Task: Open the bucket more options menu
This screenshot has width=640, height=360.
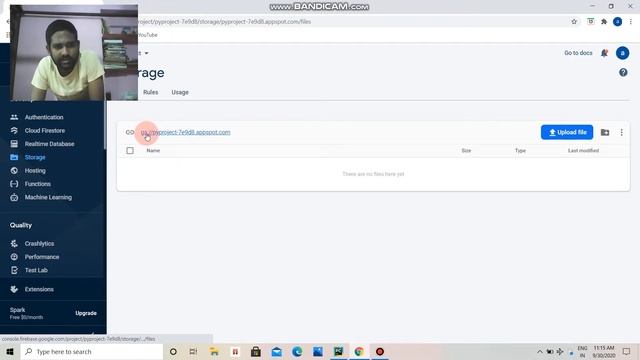Action: coord(622,132)
